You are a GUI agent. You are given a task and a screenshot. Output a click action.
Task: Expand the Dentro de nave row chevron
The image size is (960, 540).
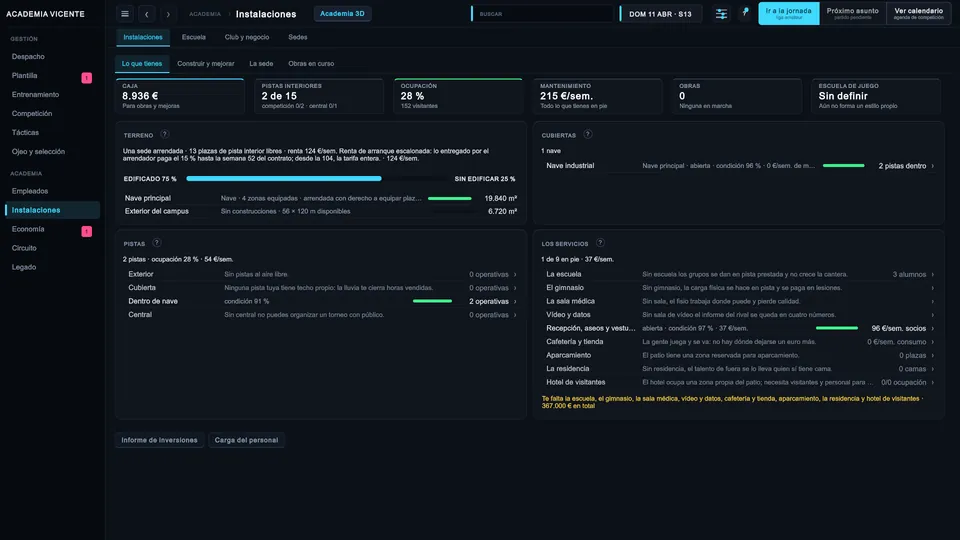point(515,301)
